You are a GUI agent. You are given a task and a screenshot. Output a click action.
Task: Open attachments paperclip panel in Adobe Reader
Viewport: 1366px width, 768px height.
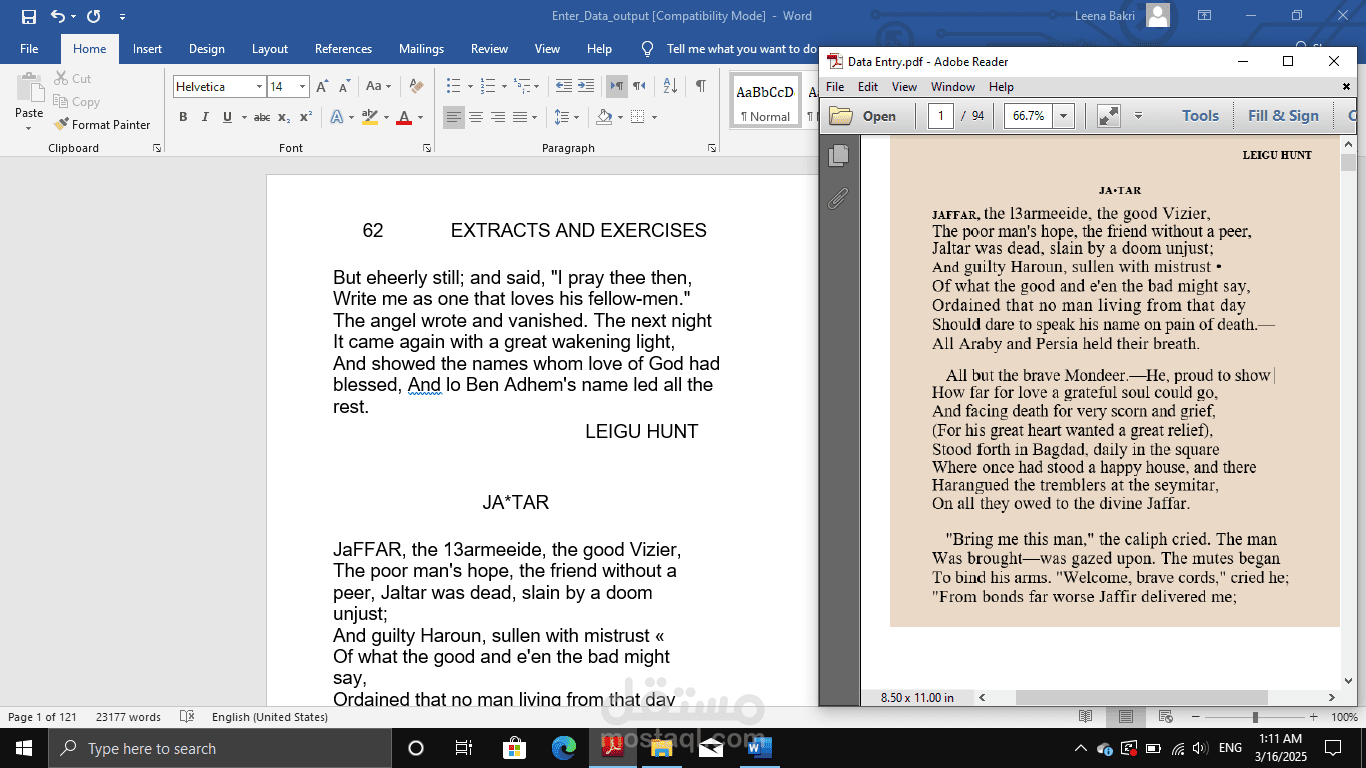click(839, 198)
